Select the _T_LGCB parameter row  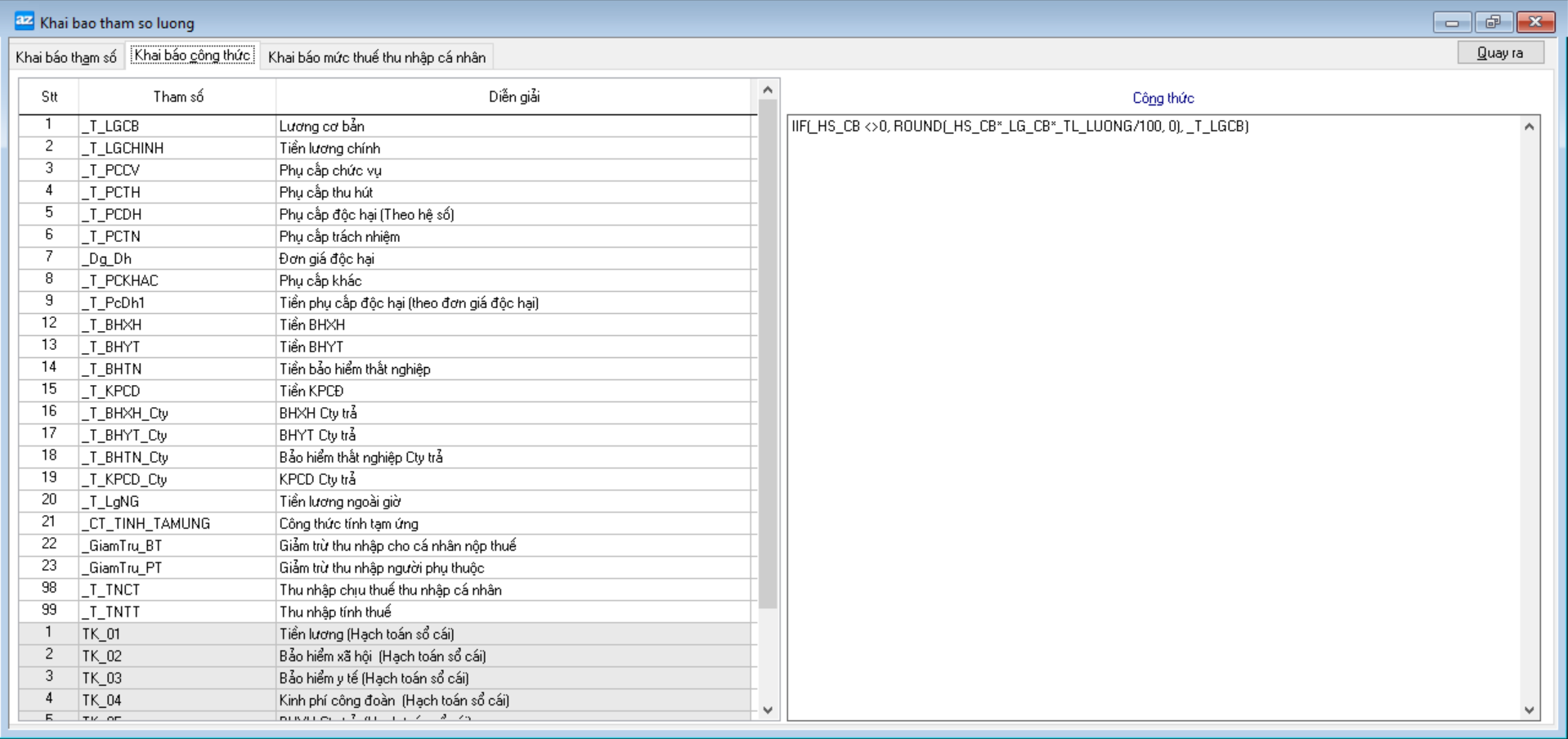[177, 126]
